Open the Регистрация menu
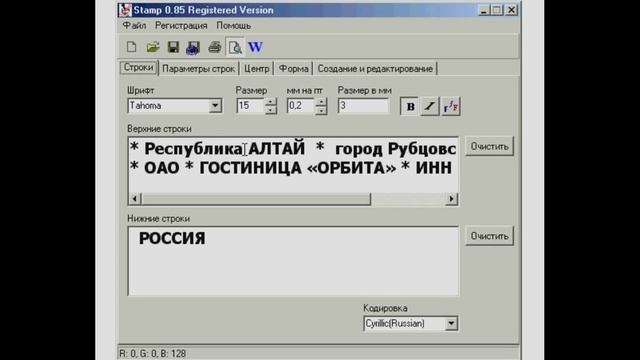The height and width of the screenshot is (360, 640). pos(181,25)
